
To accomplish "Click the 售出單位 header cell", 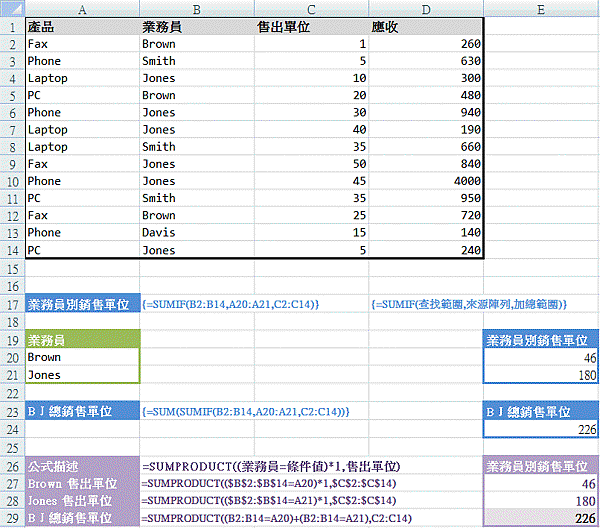I will 311,27.
